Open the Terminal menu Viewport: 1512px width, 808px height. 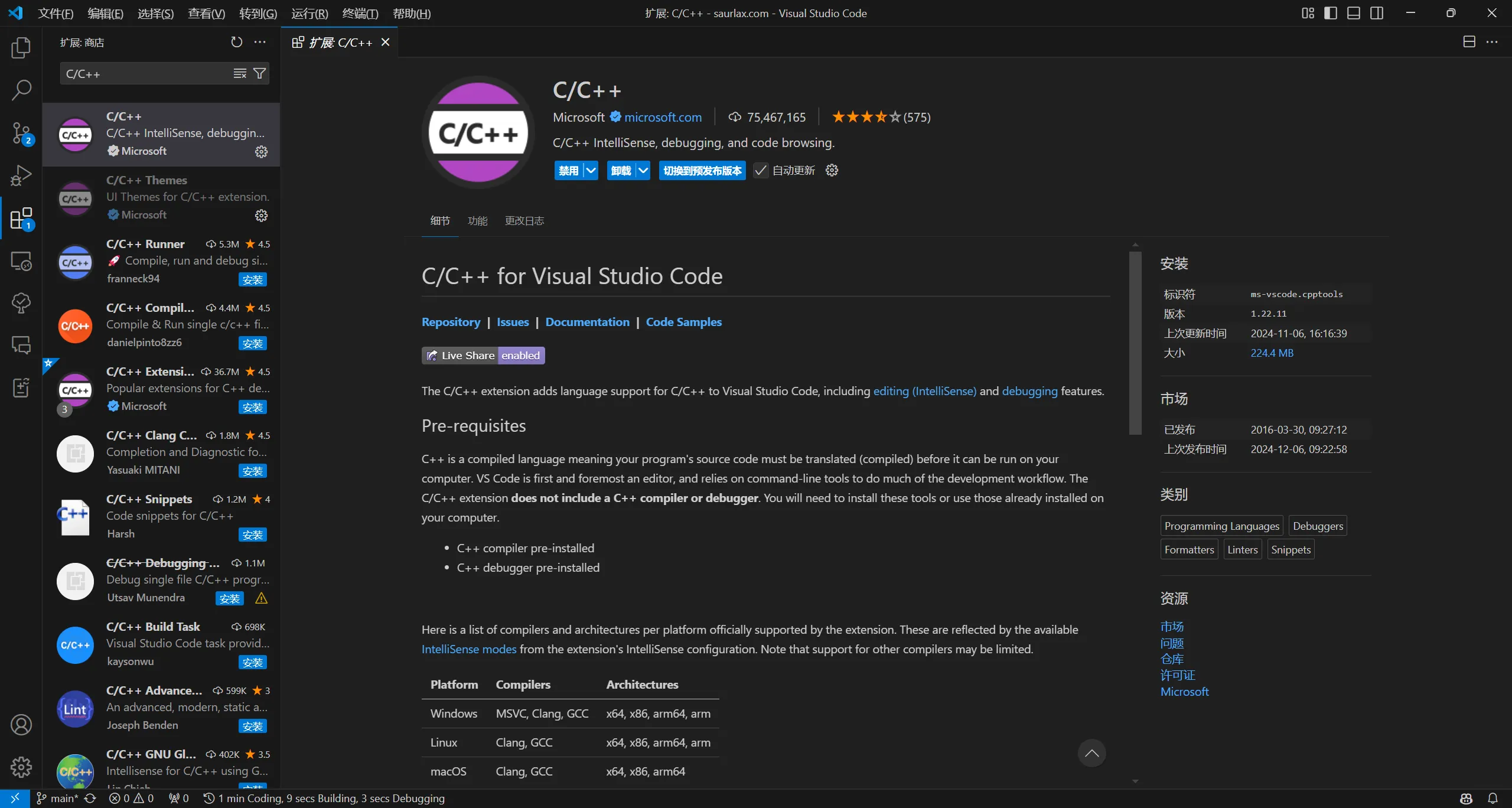coord(360,13)
